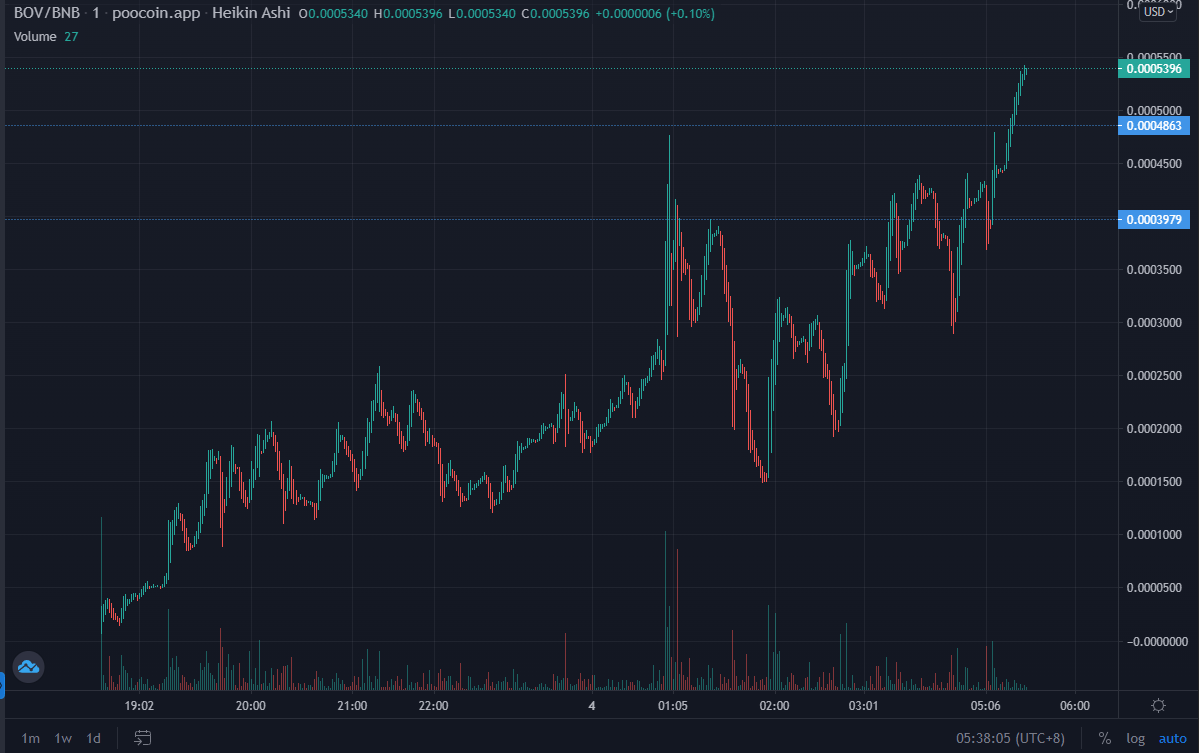Screen dimensions: 1199x753
Task: Click the 19:02 time axis label
Action: point(139,706)
